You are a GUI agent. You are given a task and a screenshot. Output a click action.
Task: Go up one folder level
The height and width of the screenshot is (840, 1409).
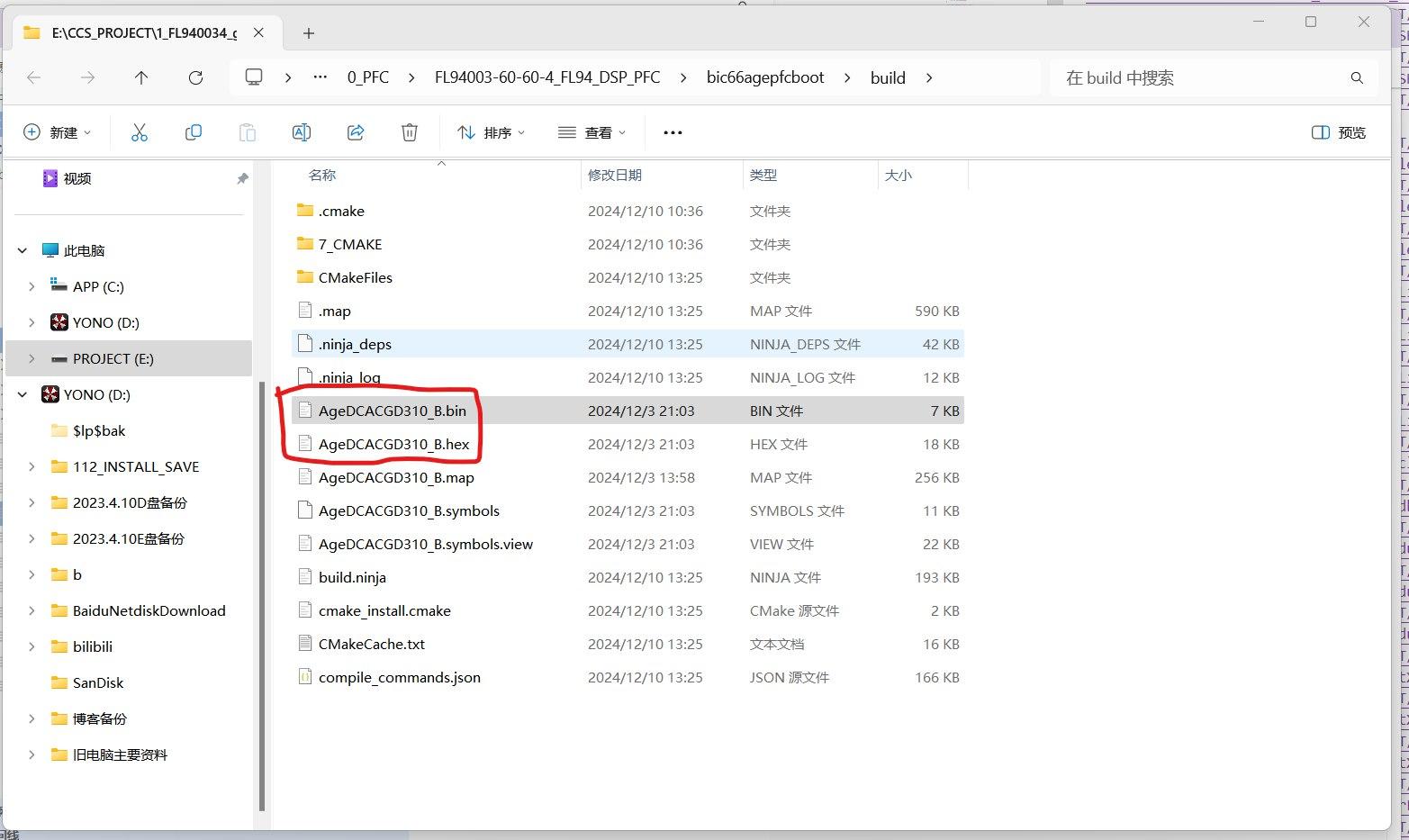(x=141, y=77)
